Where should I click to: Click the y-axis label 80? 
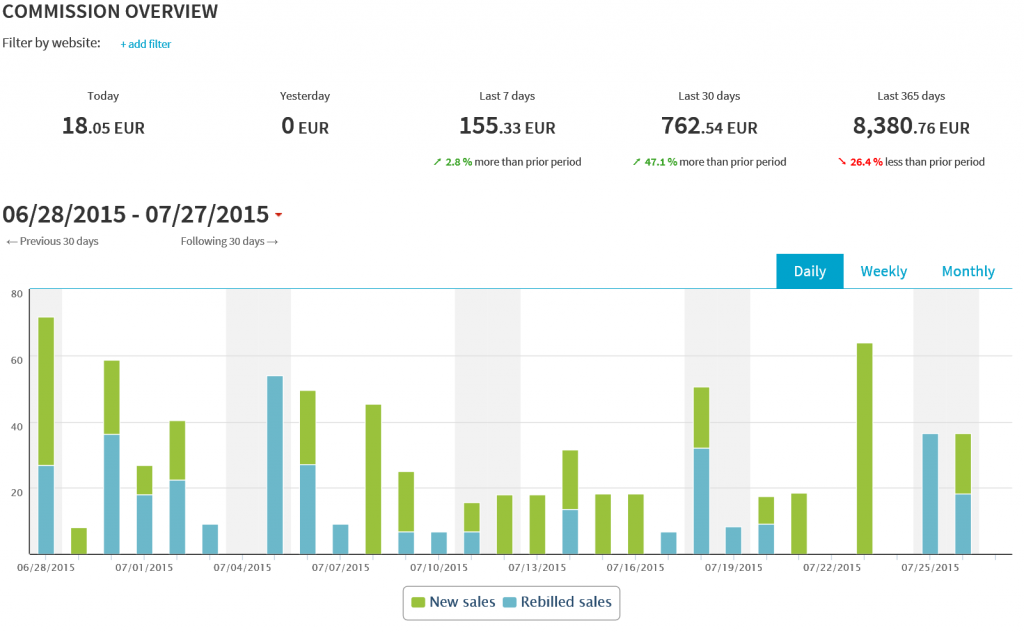(x=17, y=294)
